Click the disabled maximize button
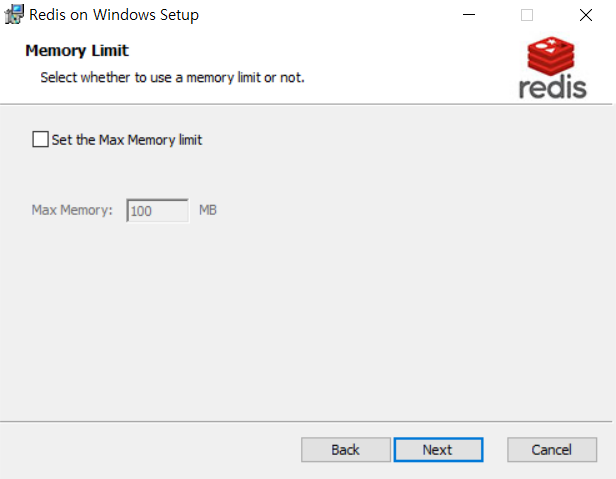 coord(527,15)
